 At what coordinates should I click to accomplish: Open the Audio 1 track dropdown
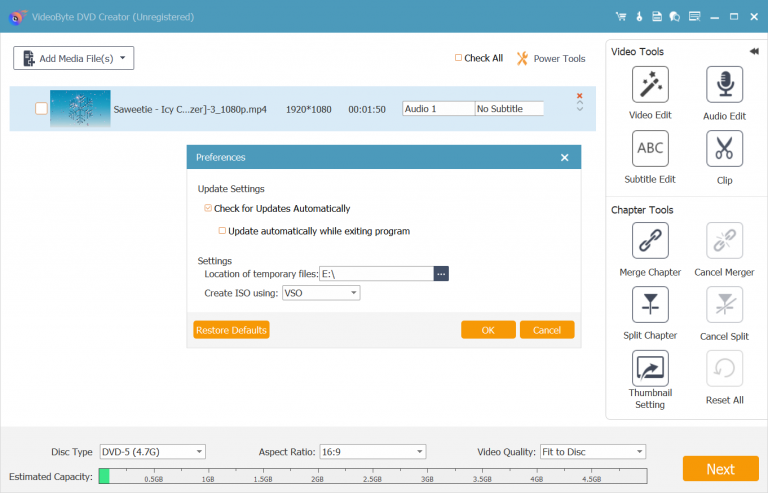(x=438, y=109)
